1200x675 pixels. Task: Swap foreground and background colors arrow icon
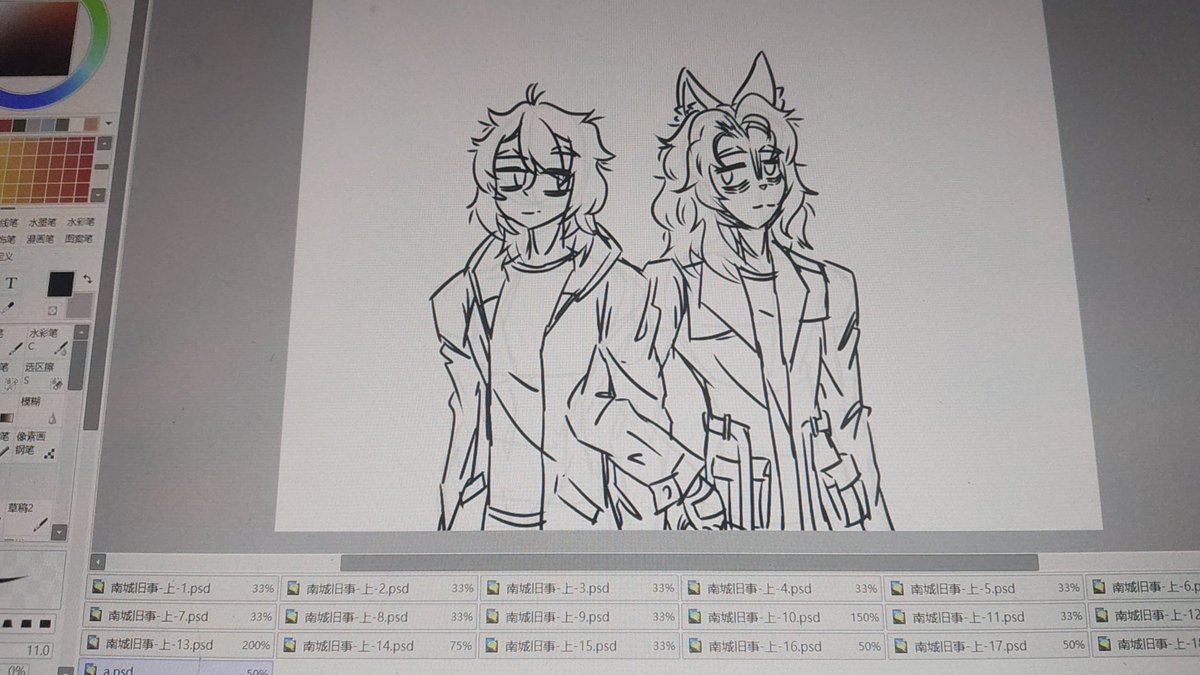[x=87, y=279]
